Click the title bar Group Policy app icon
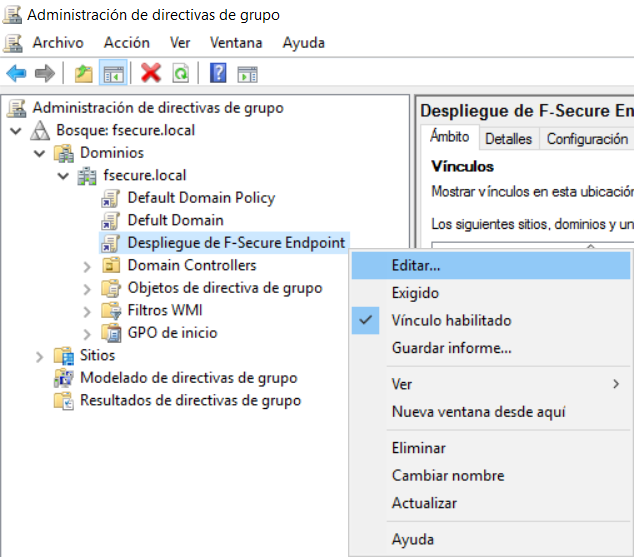 pos(12,15)
